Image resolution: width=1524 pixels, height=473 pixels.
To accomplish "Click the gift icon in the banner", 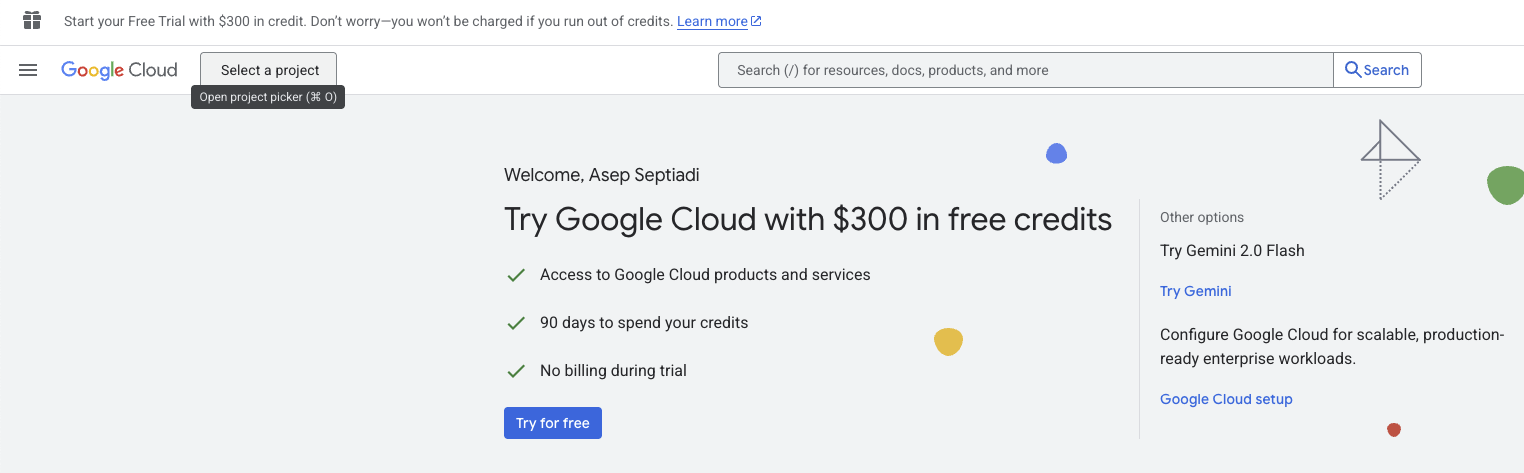I will coord(32,20).
